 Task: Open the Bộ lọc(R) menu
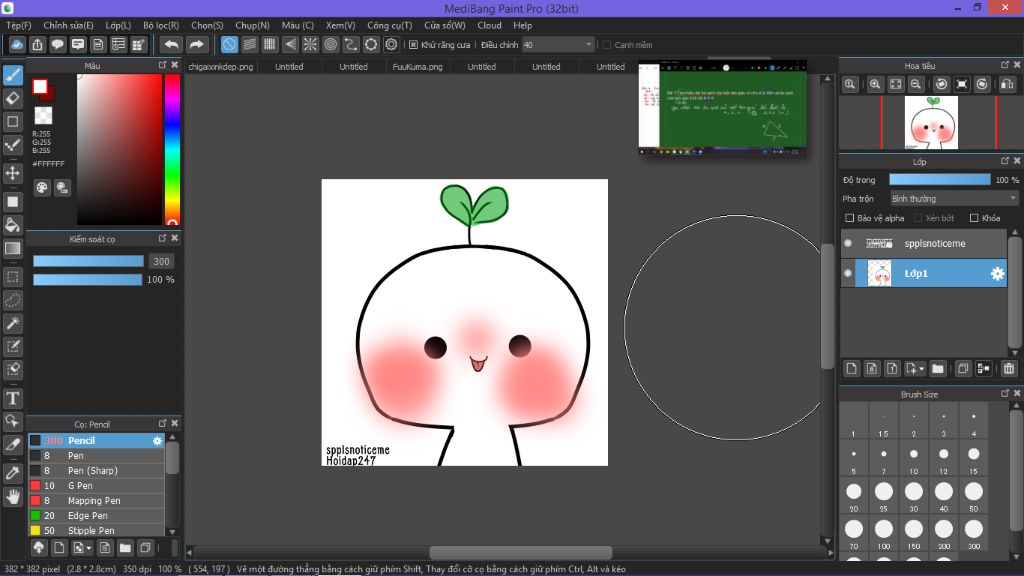161,25
